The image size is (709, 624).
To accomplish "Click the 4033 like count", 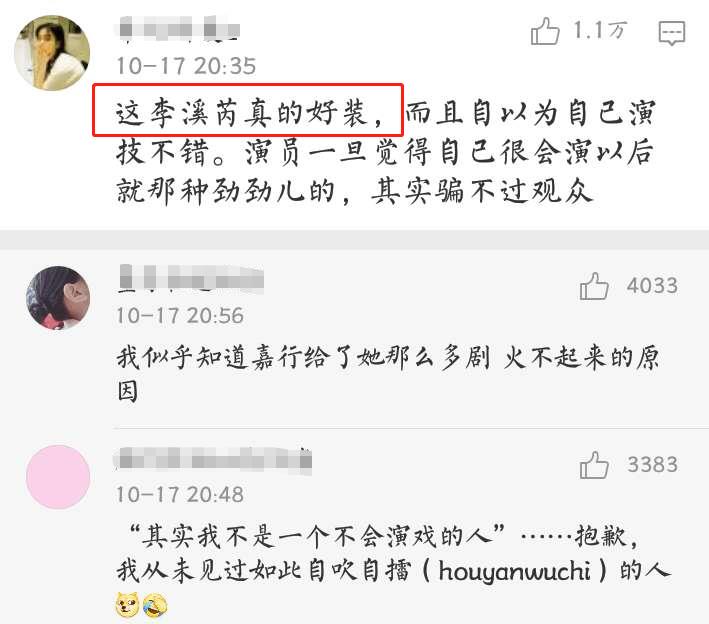I will pyautogui.click(x=652, y=285).
